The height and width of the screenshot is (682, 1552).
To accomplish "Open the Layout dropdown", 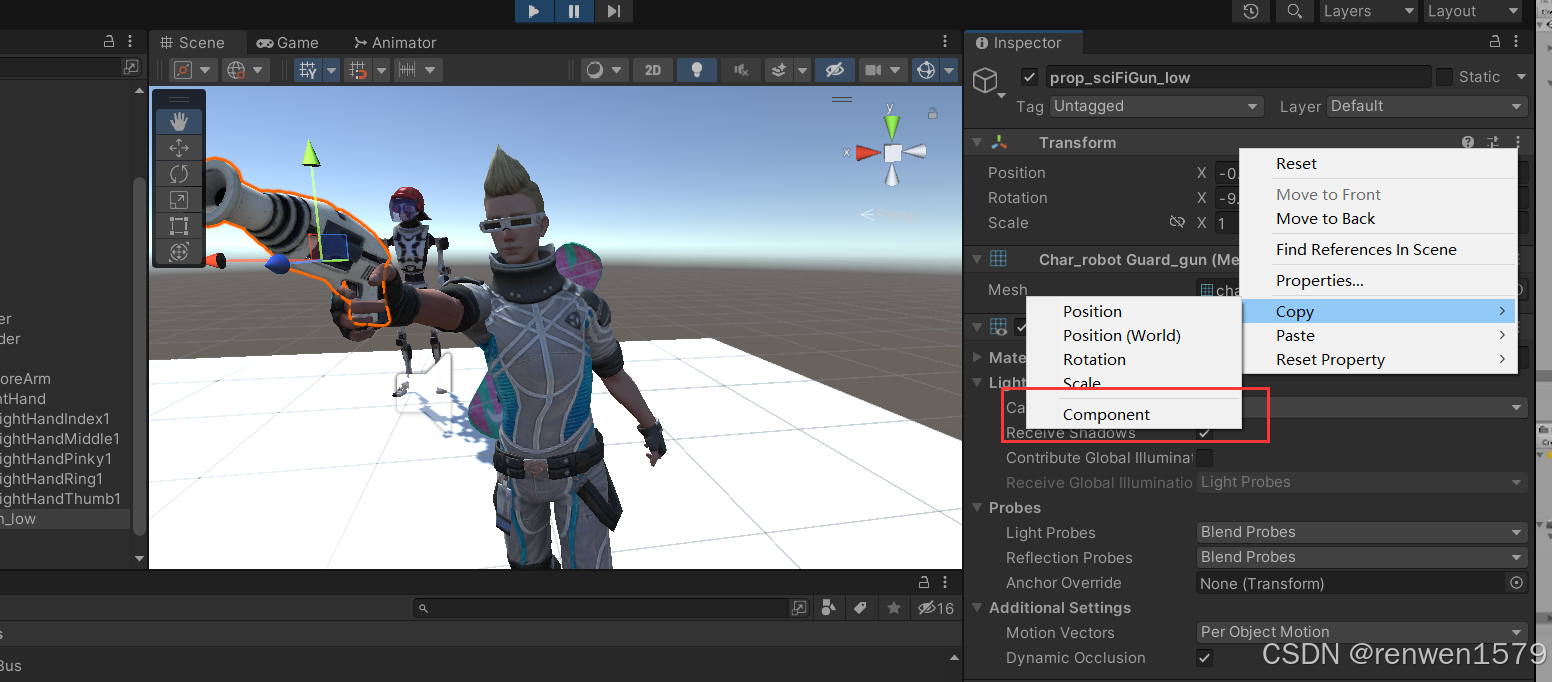I will tap(1472, 11).
